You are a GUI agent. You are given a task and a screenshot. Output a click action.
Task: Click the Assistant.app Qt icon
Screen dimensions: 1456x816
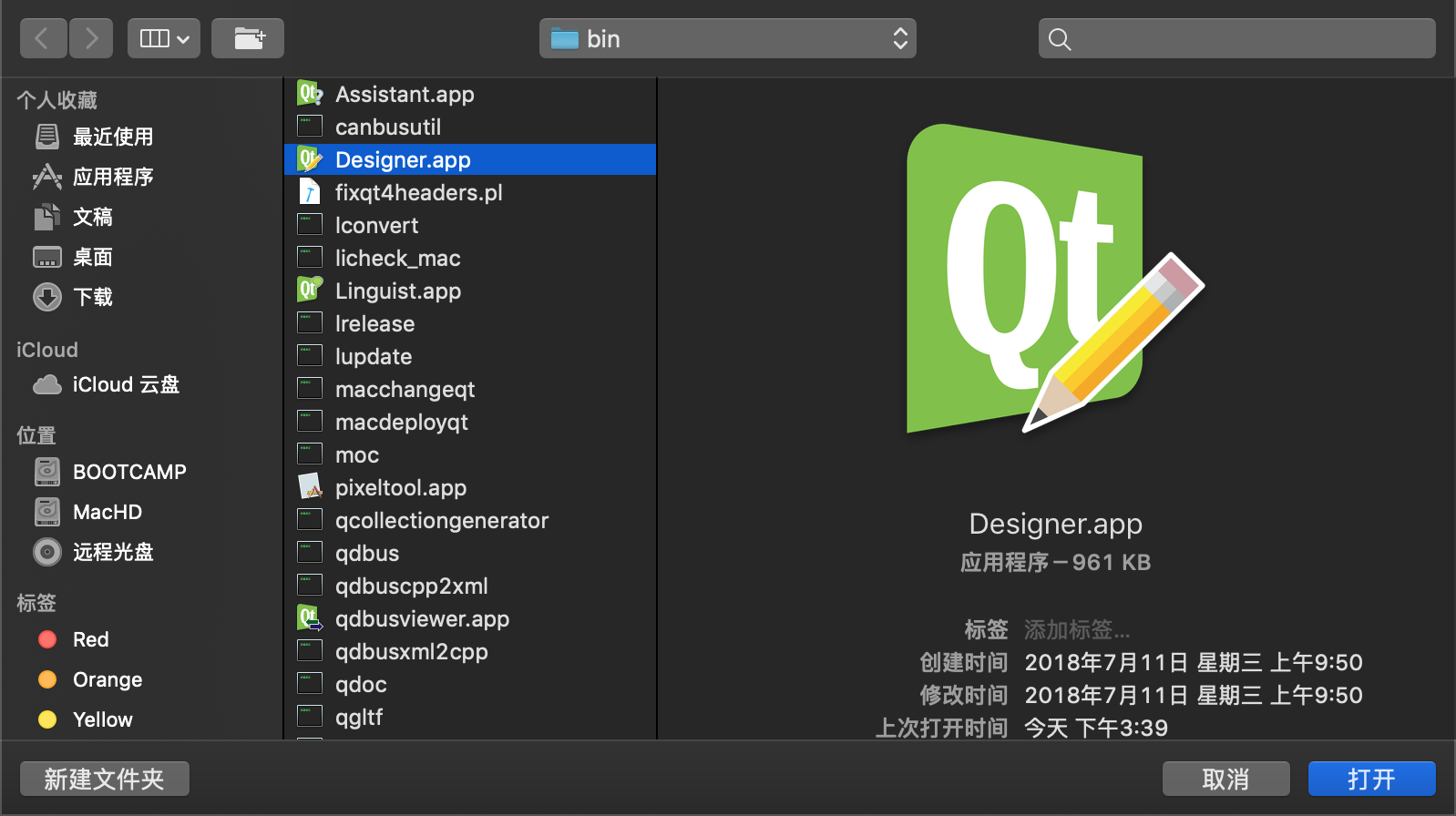point(310,93)
